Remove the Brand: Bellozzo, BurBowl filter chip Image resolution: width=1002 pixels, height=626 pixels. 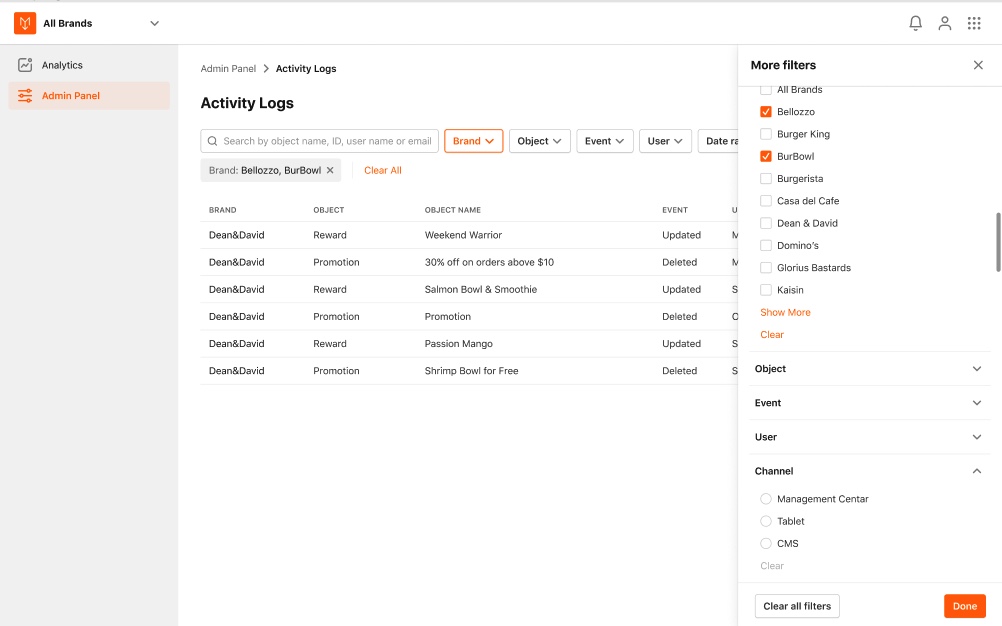330,171
